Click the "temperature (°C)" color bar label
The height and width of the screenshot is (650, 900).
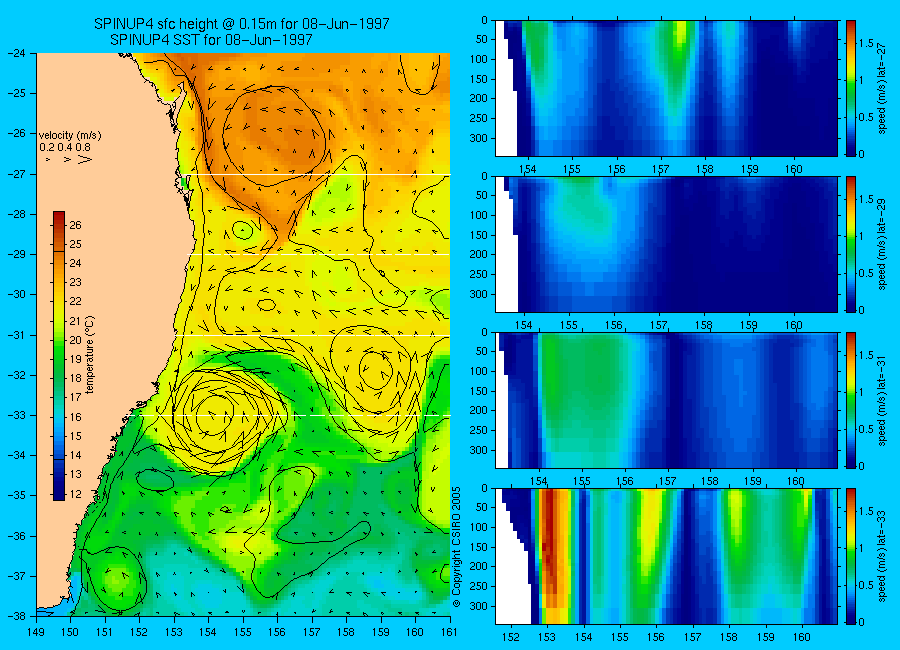90,355
